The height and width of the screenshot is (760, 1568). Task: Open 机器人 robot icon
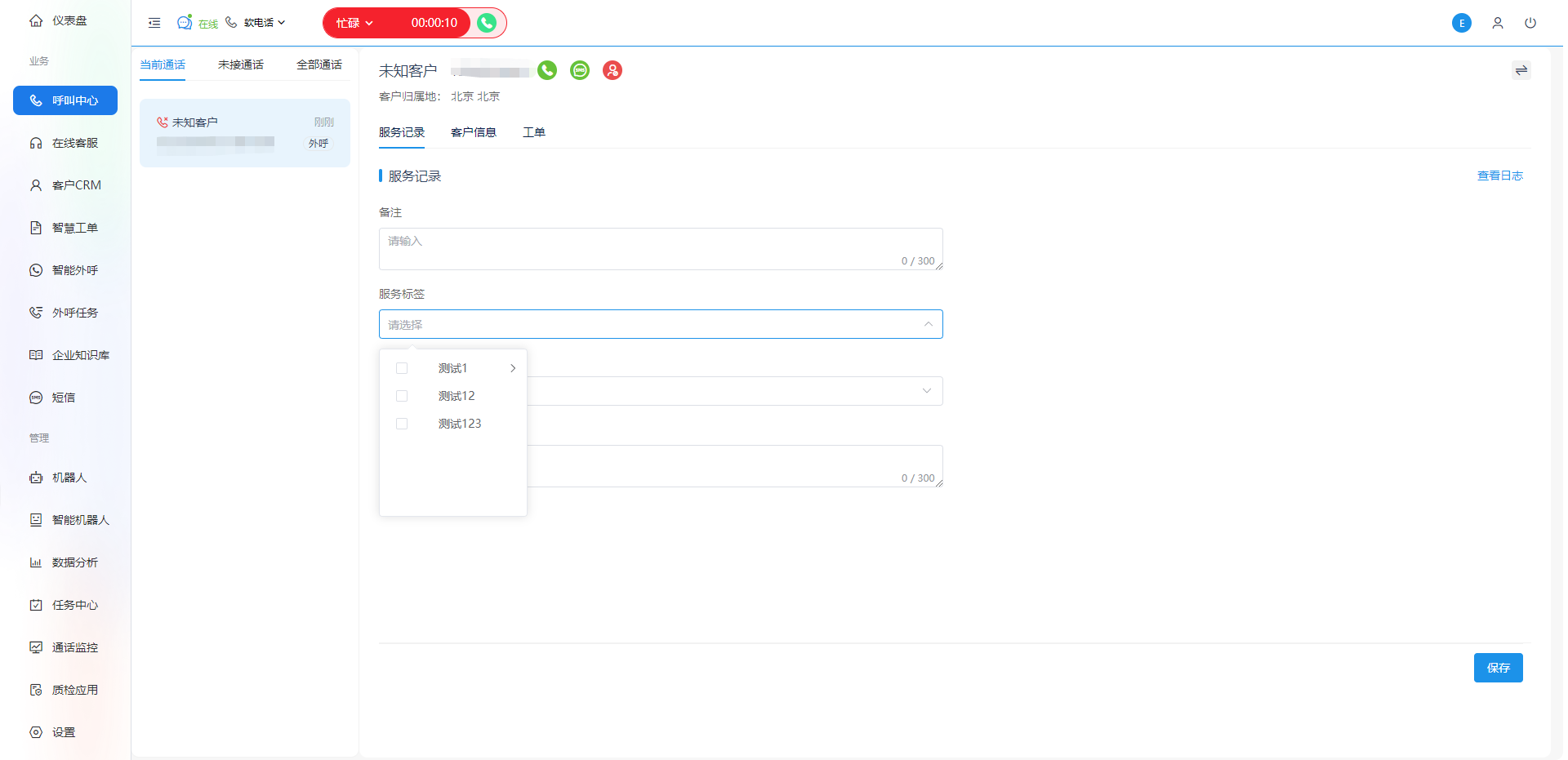[36, 478]
